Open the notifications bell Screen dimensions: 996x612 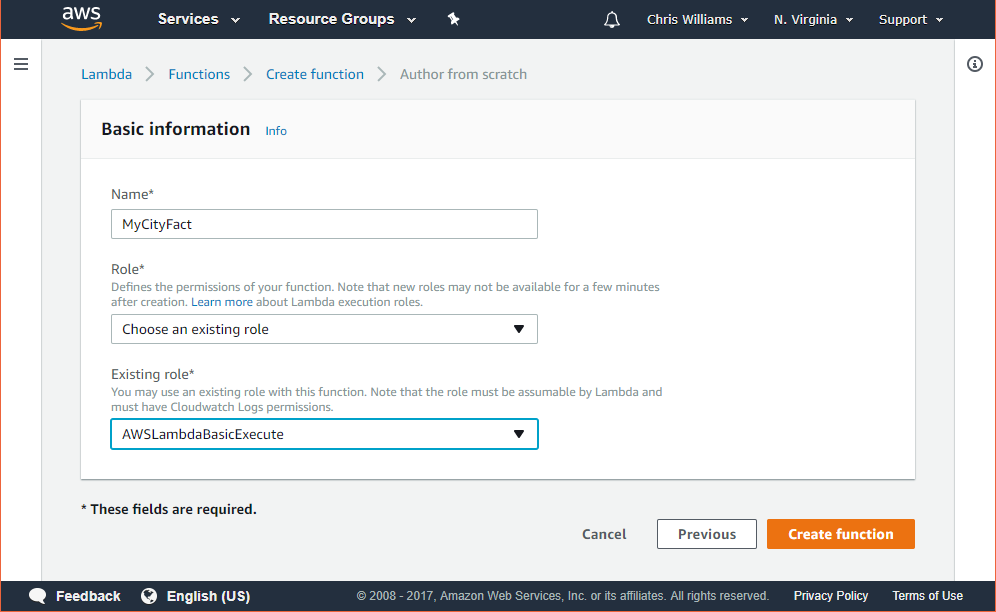coord(612,20)
